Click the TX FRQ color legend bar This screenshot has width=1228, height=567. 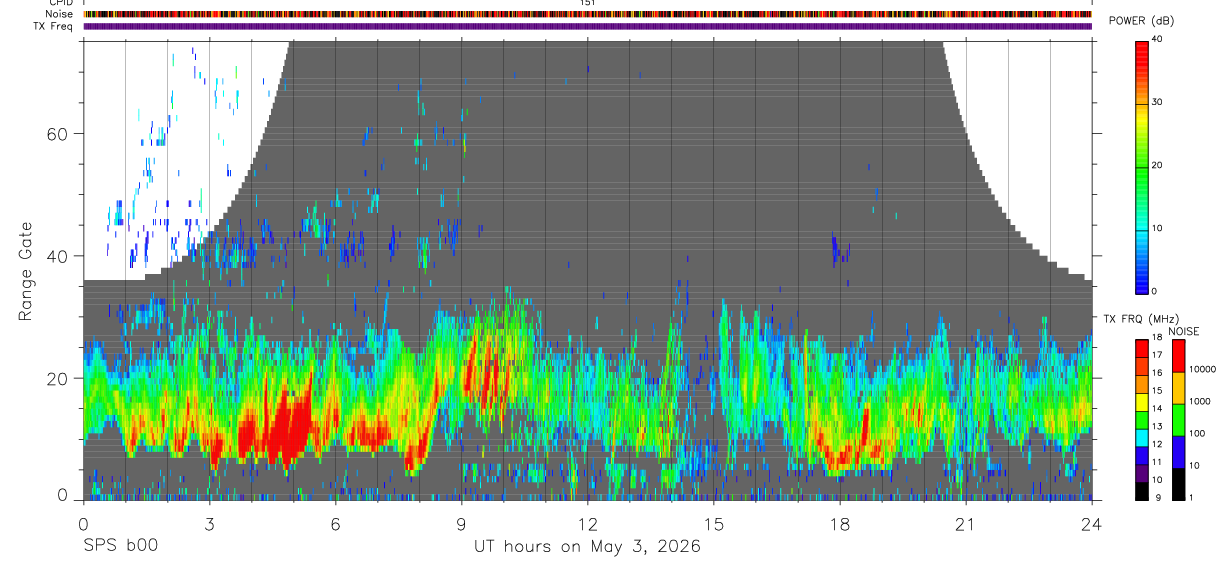point(1142,420)
